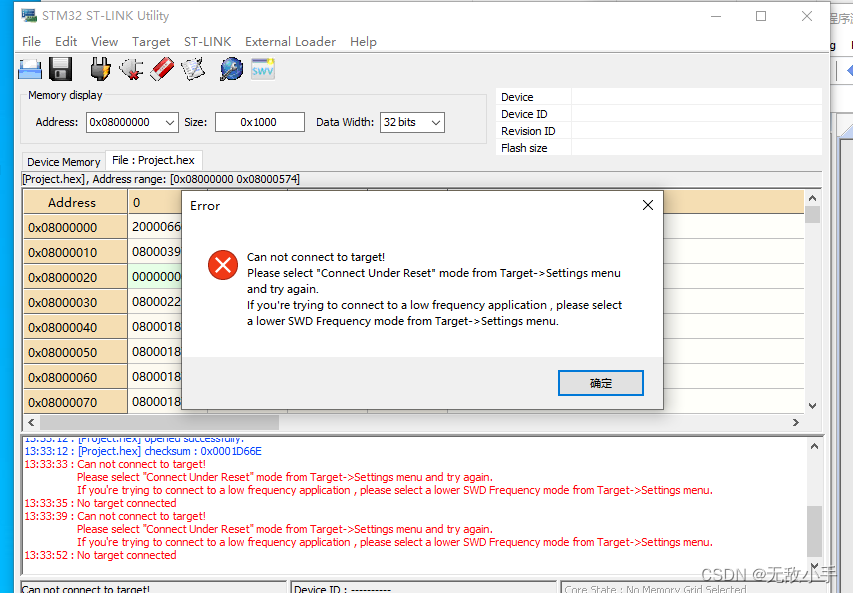853x593 pixels.
Task: Open Program and Verify via the notepad icon
Action: click(x=193, y=70)
